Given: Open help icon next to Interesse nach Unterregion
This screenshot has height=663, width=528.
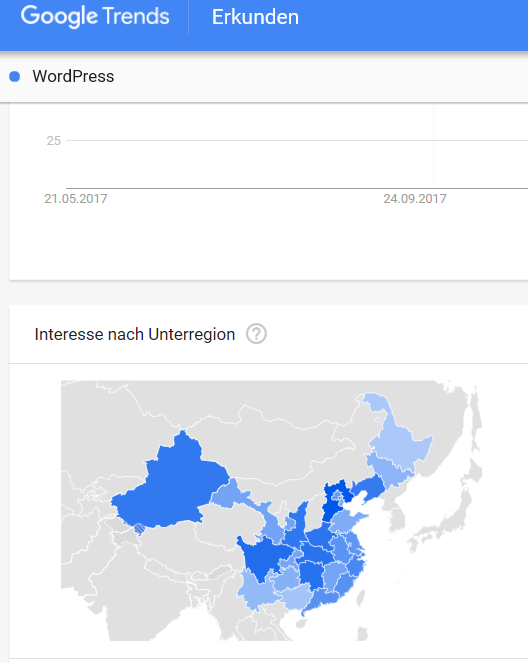Looking at the screenshot, I should pyautogui.click(x=256, y=334).
